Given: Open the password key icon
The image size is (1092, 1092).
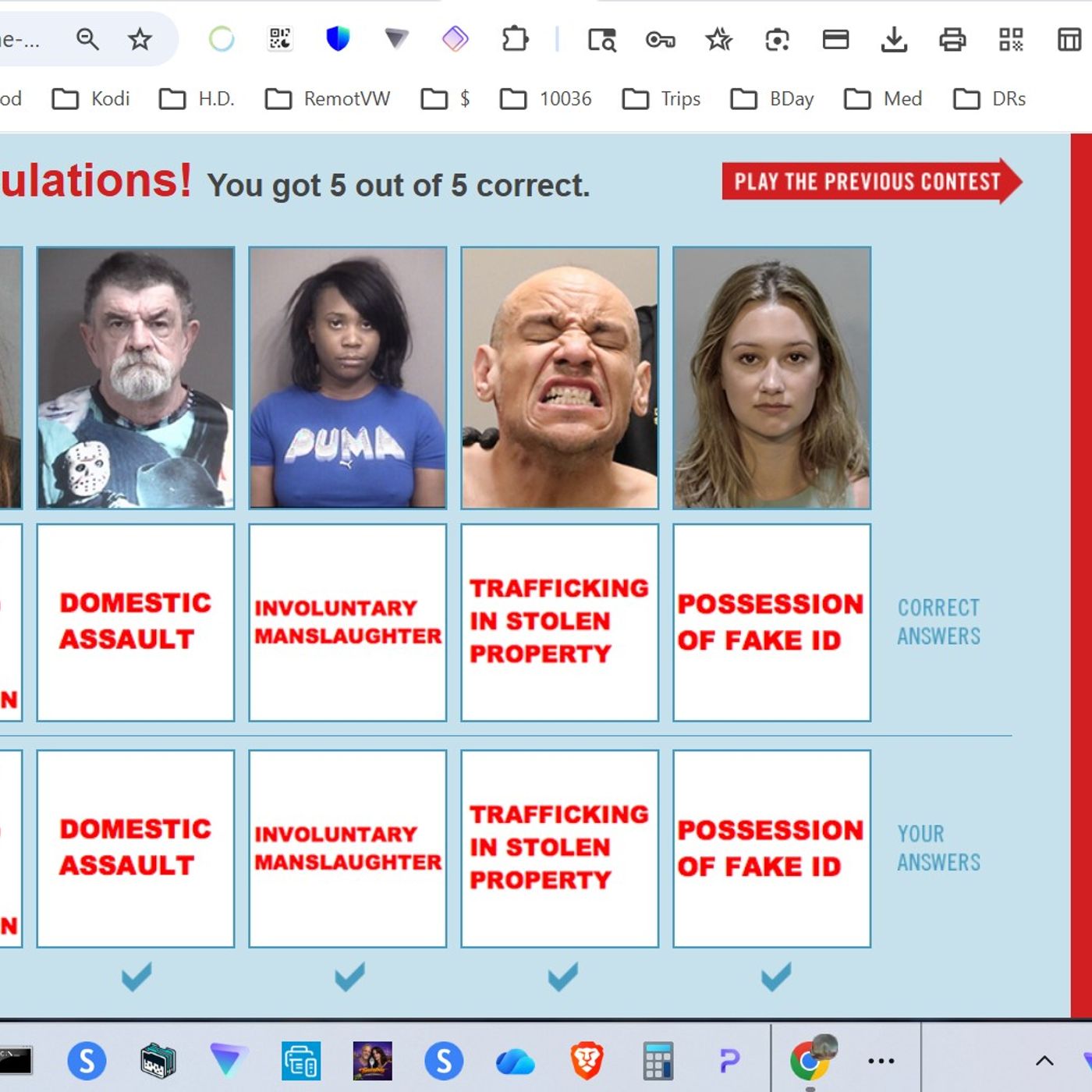Looking at the screenshot, I should [661, 40].
